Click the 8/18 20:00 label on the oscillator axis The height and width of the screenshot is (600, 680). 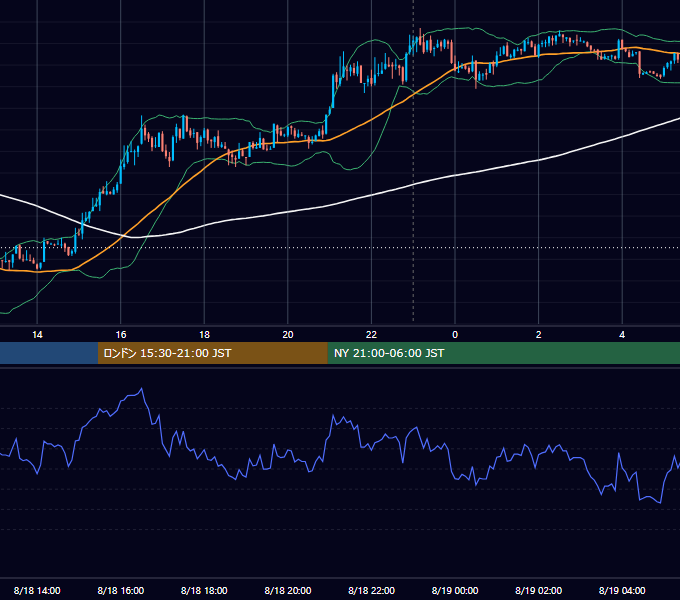288,590
